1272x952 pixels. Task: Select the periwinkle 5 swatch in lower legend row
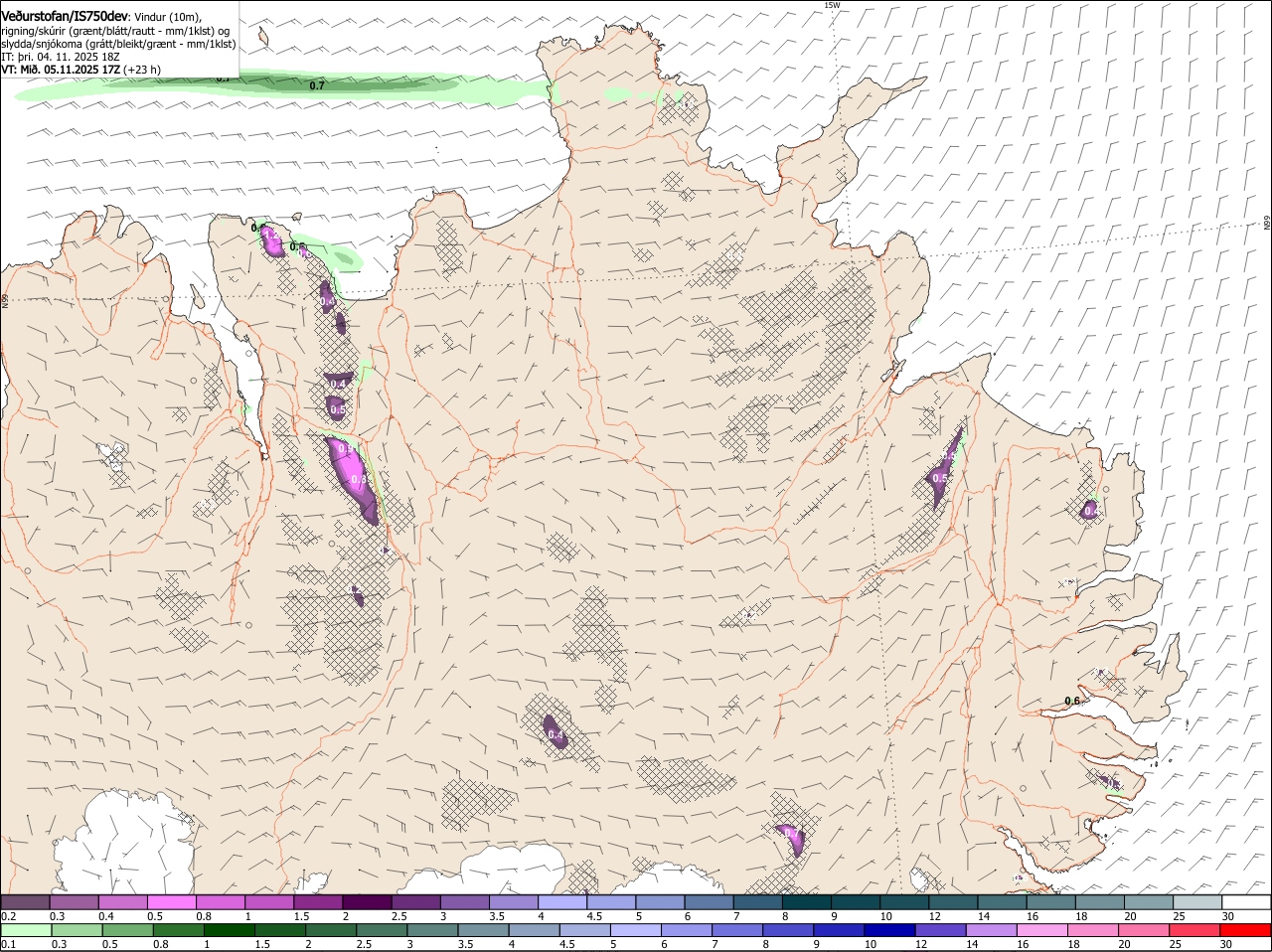(x=635, y=930)
